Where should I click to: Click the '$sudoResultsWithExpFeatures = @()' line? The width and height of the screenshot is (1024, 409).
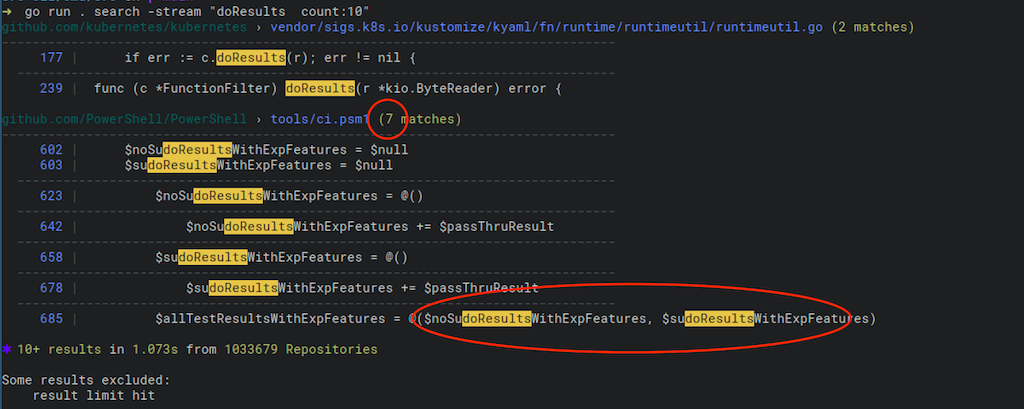[281, 257]
